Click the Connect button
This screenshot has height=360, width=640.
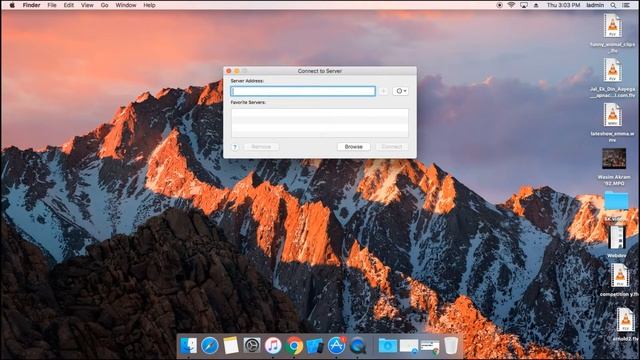tap(392, 147)
